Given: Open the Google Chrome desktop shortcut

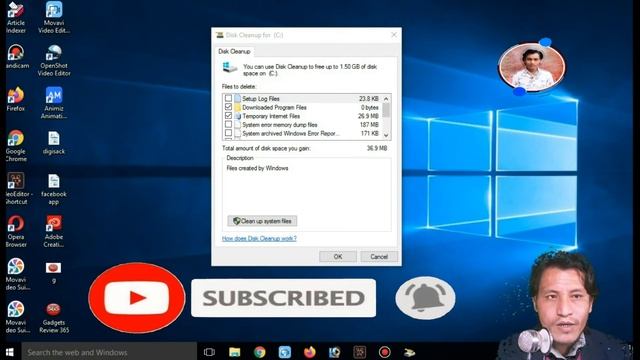Looking at the screenshot, I should pyautogui.click(x=16, y=146).
